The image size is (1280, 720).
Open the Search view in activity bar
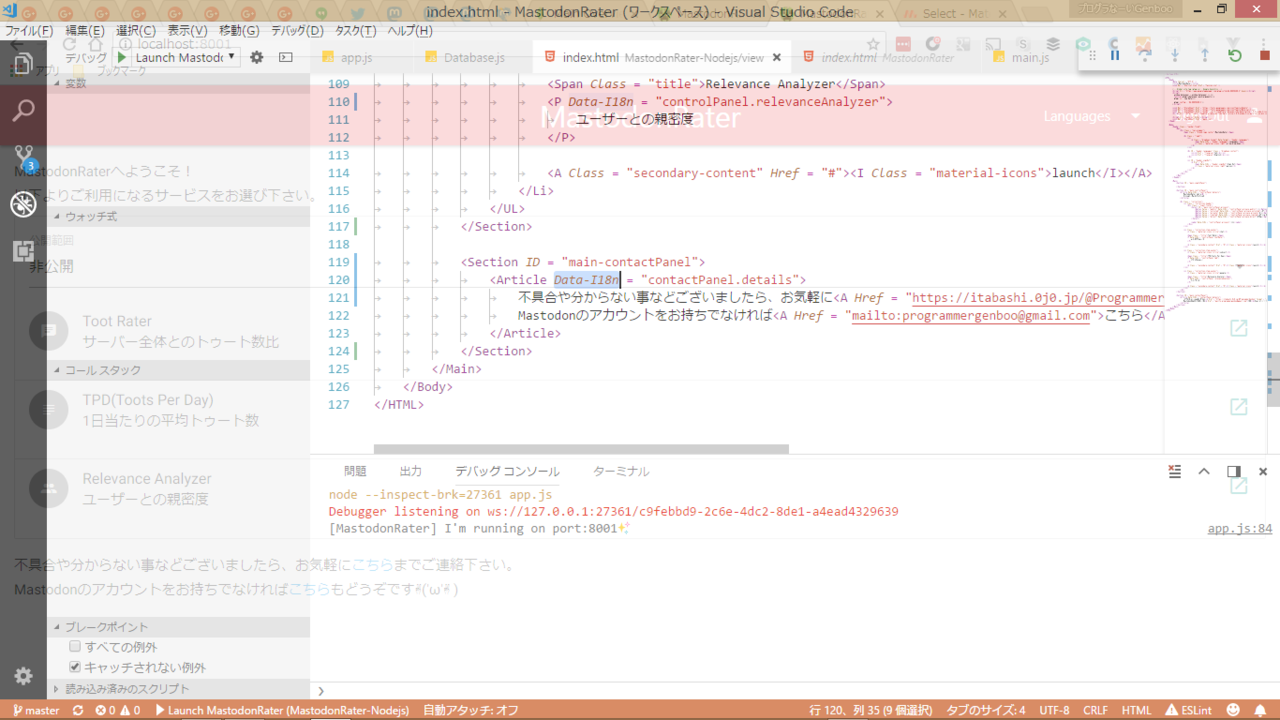tap(23, 110)
